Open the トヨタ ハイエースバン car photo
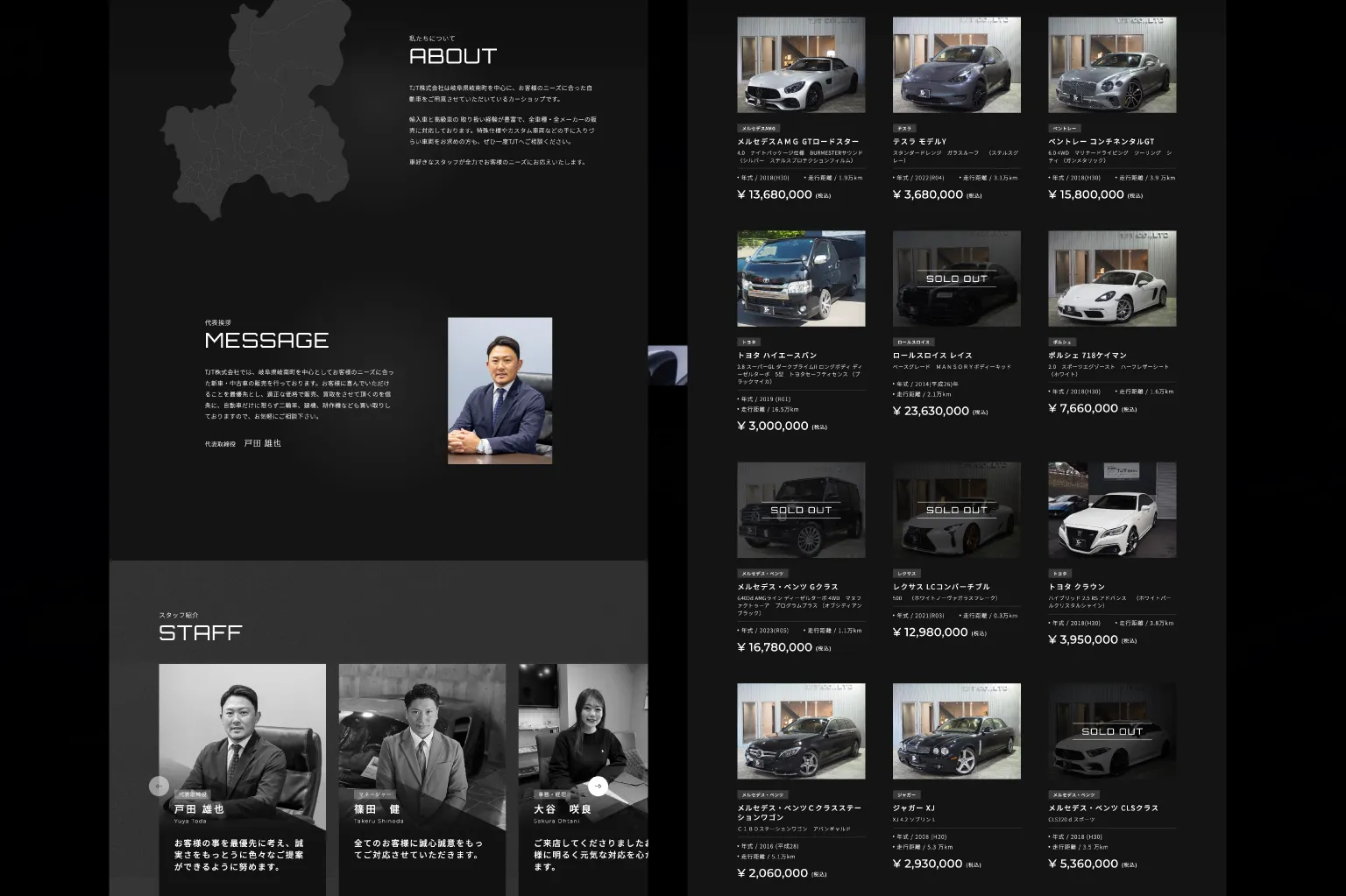This screenshot has height=896, width=1346. 801,279
